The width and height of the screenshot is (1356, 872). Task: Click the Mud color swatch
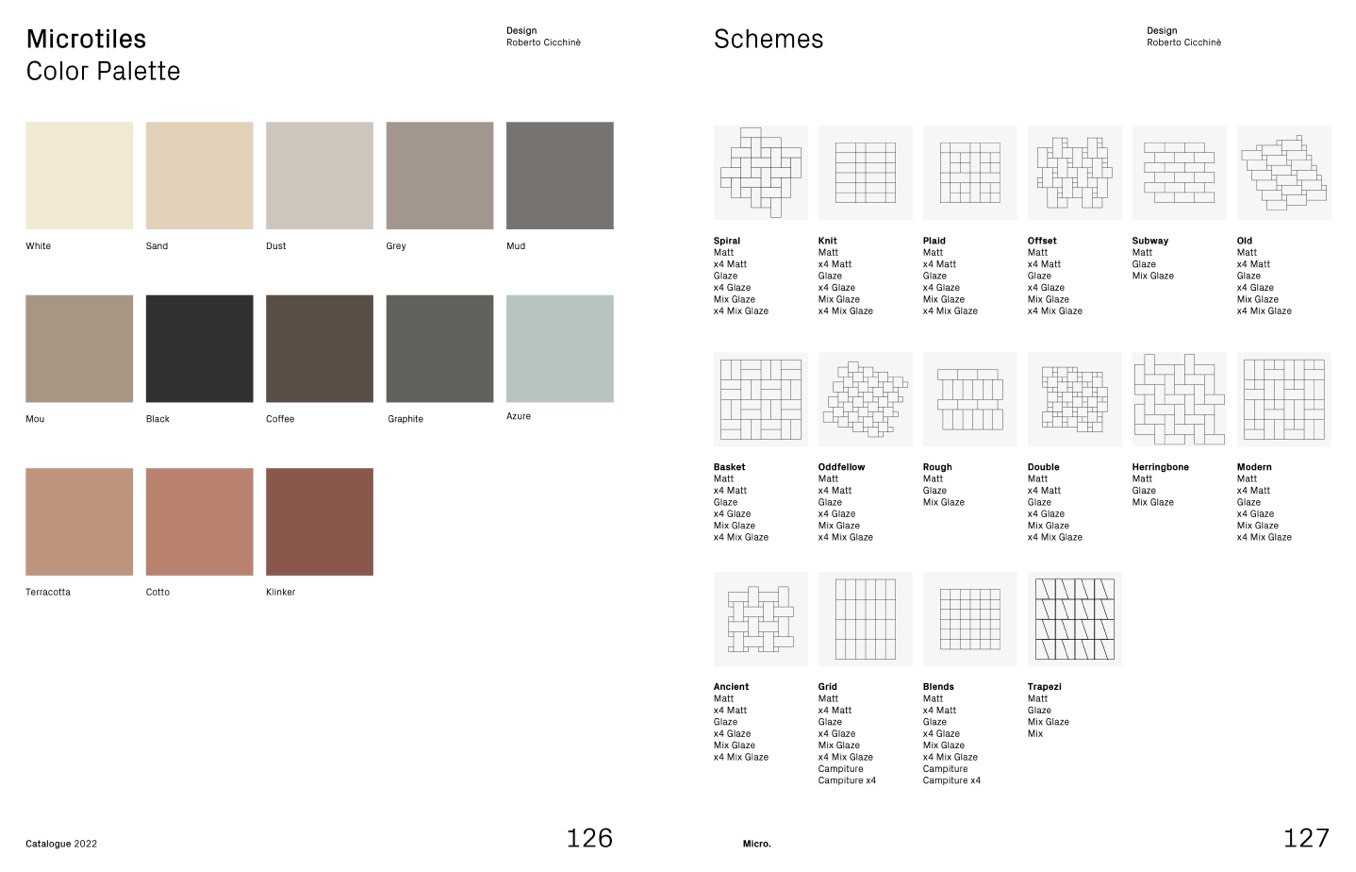point(559,176)
